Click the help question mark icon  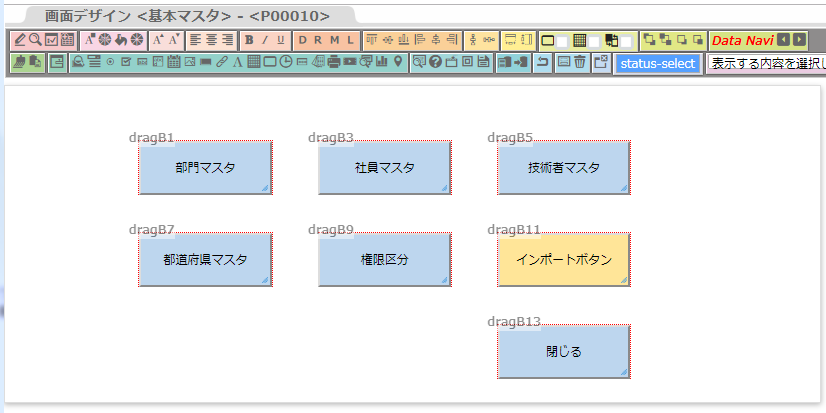point(435,62)
